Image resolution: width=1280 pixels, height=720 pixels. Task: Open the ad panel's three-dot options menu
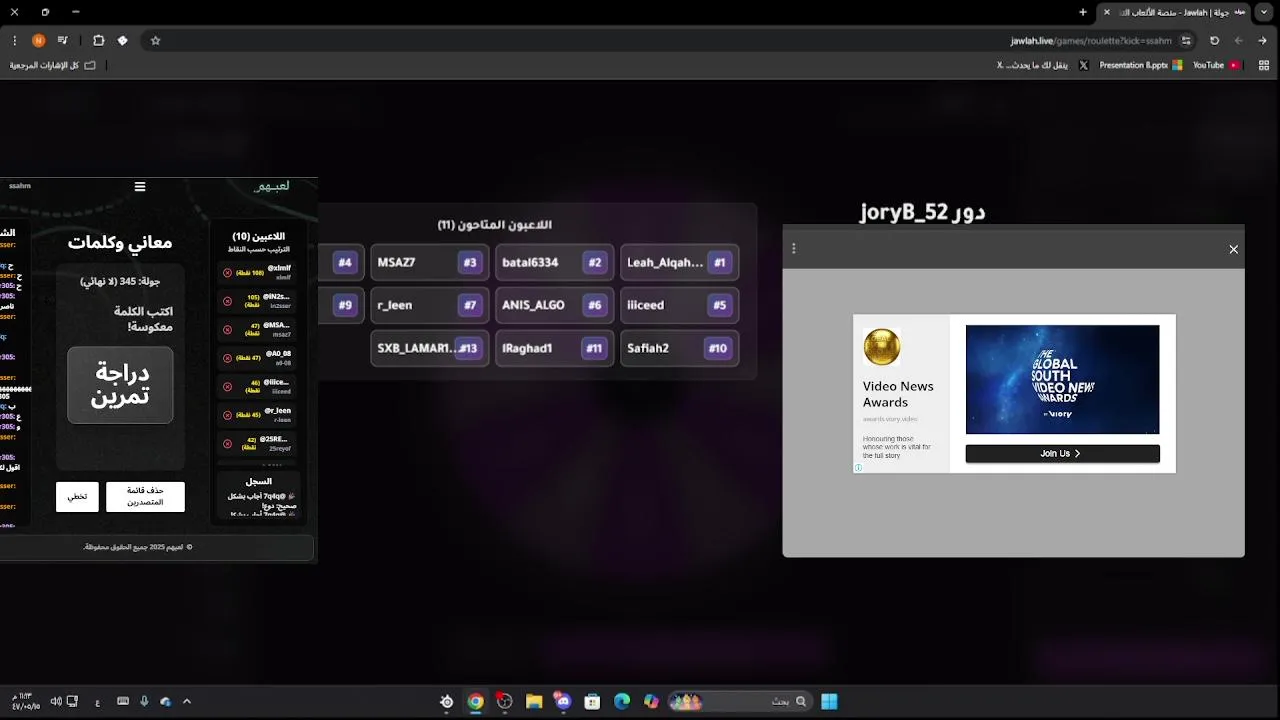[793, 248]
